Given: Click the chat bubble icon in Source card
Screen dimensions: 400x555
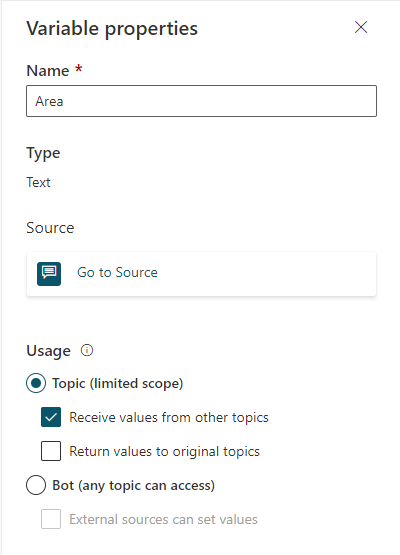Looking at the screenshot, I should pyautogui.click(x=49, y=274).
